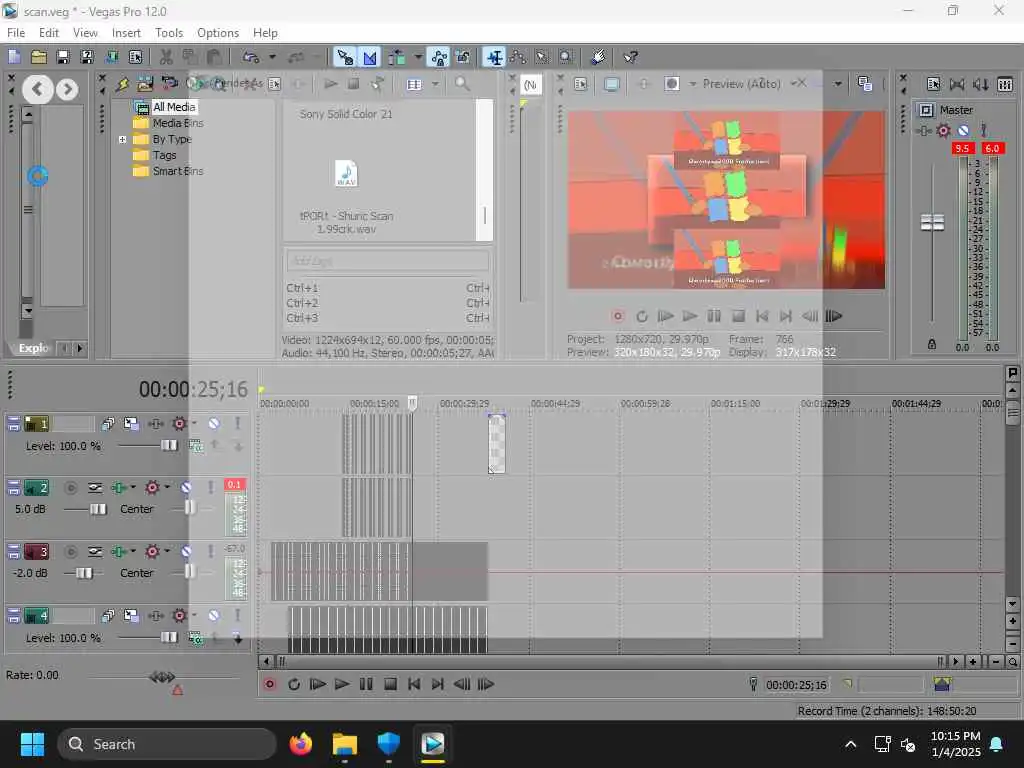Screen dimensions: 1024x768
Task: Go back with the Explorer back arrow
Action: click(x=38, y=89)
